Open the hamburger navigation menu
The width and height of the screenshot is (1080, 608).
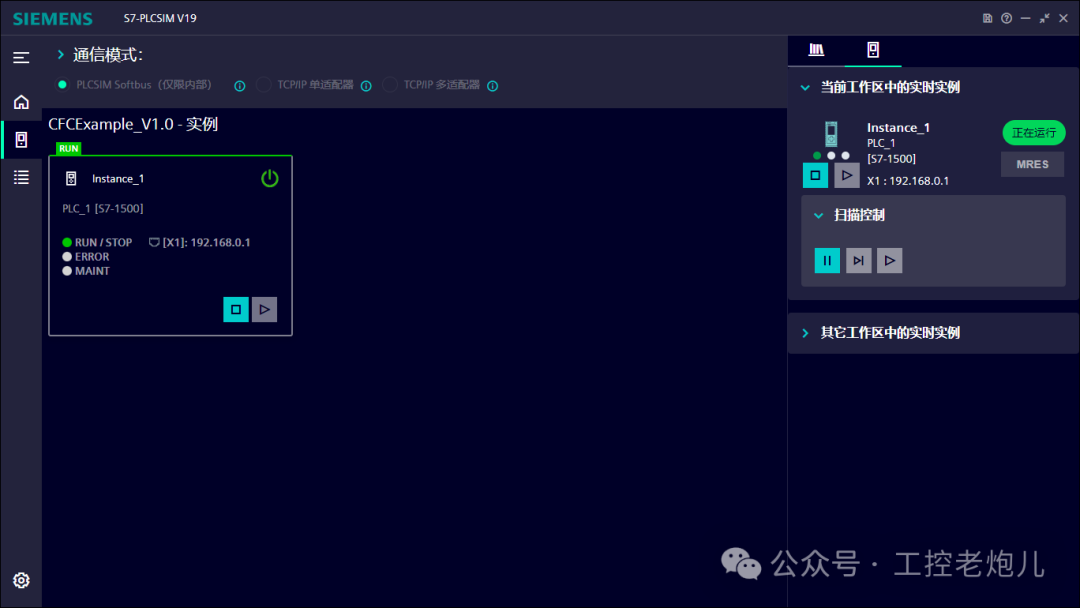(x=21, y=57)
